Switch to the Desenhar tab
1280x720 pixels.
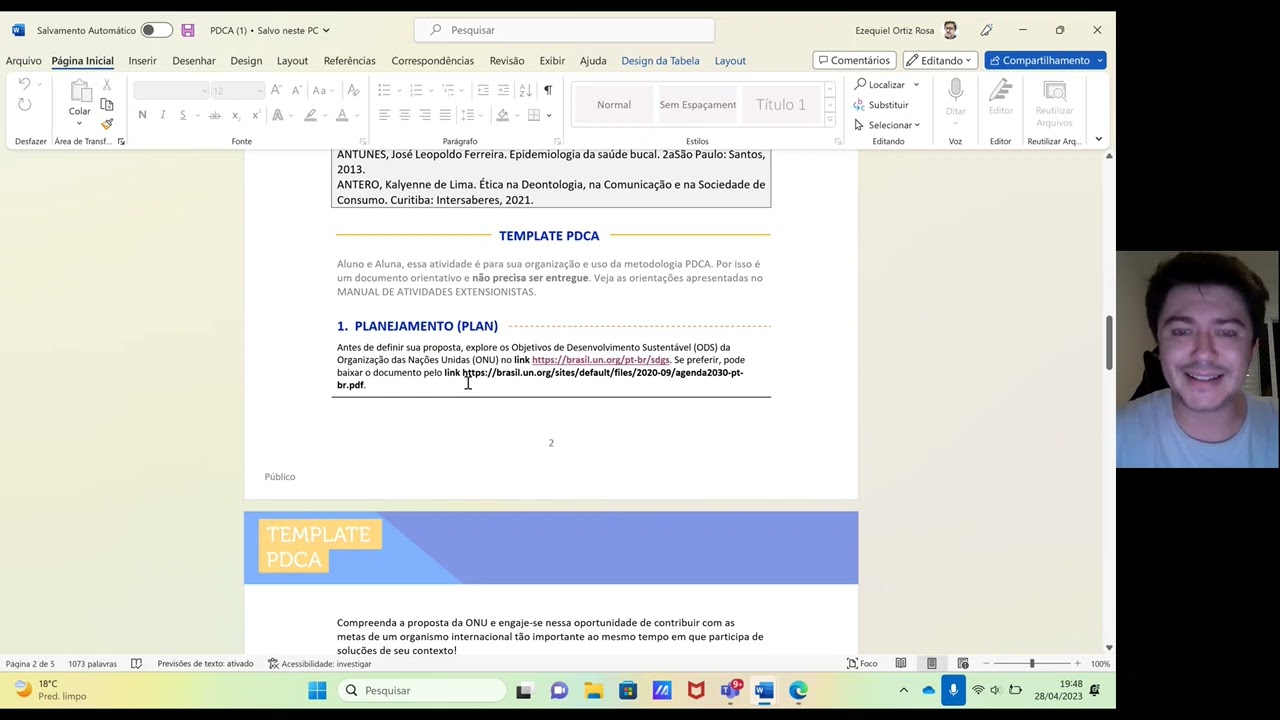tap(193, 61)
